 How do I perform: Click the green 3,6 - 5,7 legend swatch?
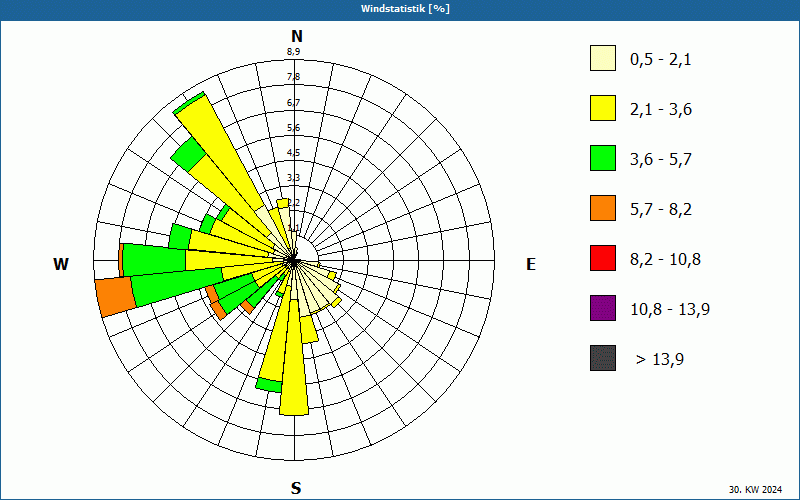603,158
